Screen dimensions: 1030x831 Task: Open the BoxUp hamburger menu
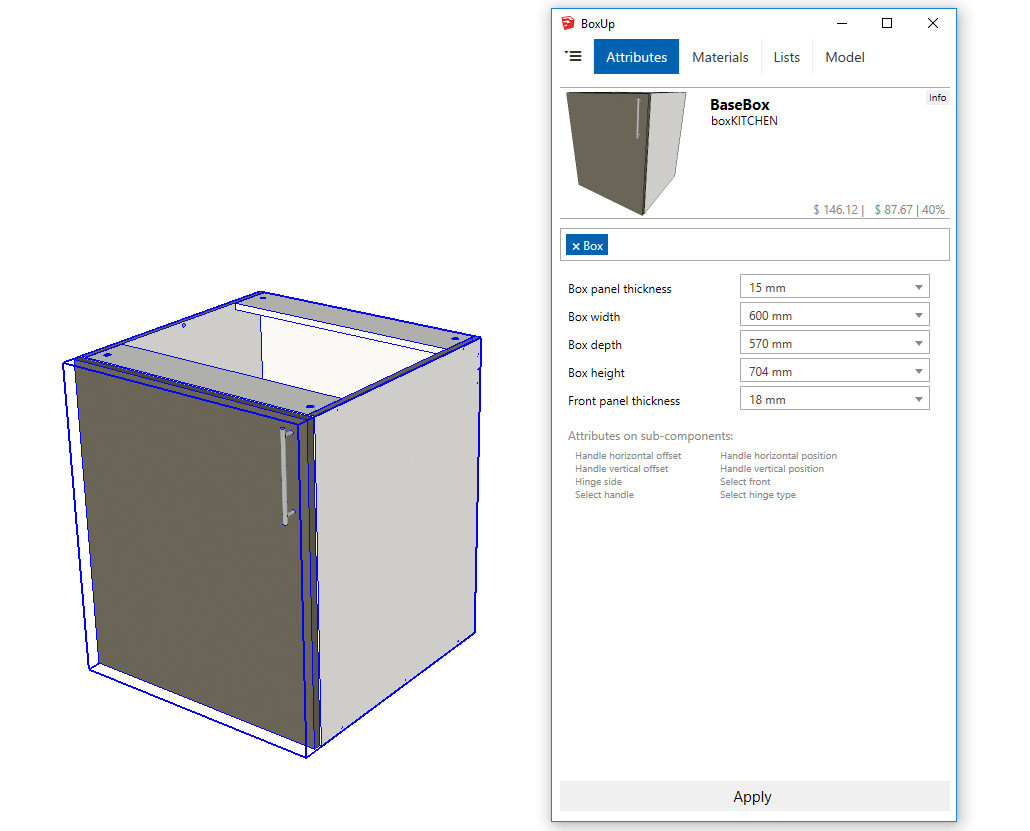(573, 57)
